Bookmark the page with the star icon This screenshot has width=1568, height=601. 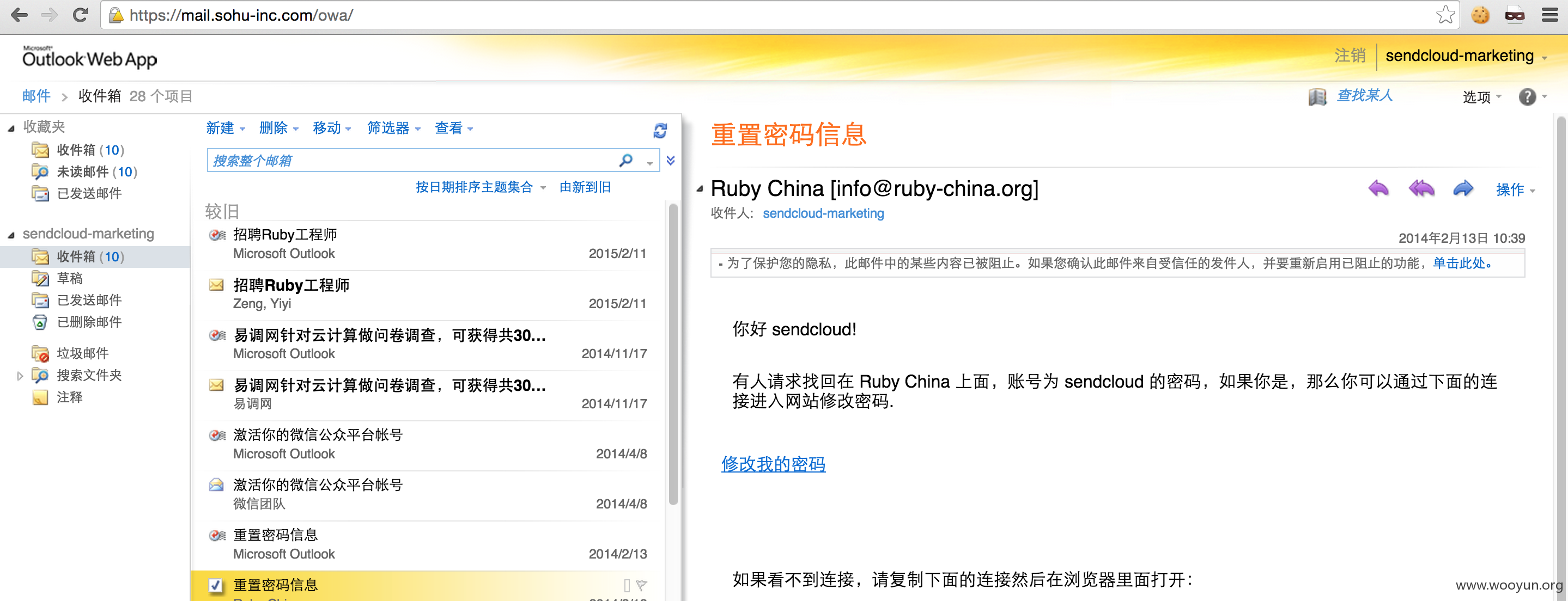[x=1444, y=15]
